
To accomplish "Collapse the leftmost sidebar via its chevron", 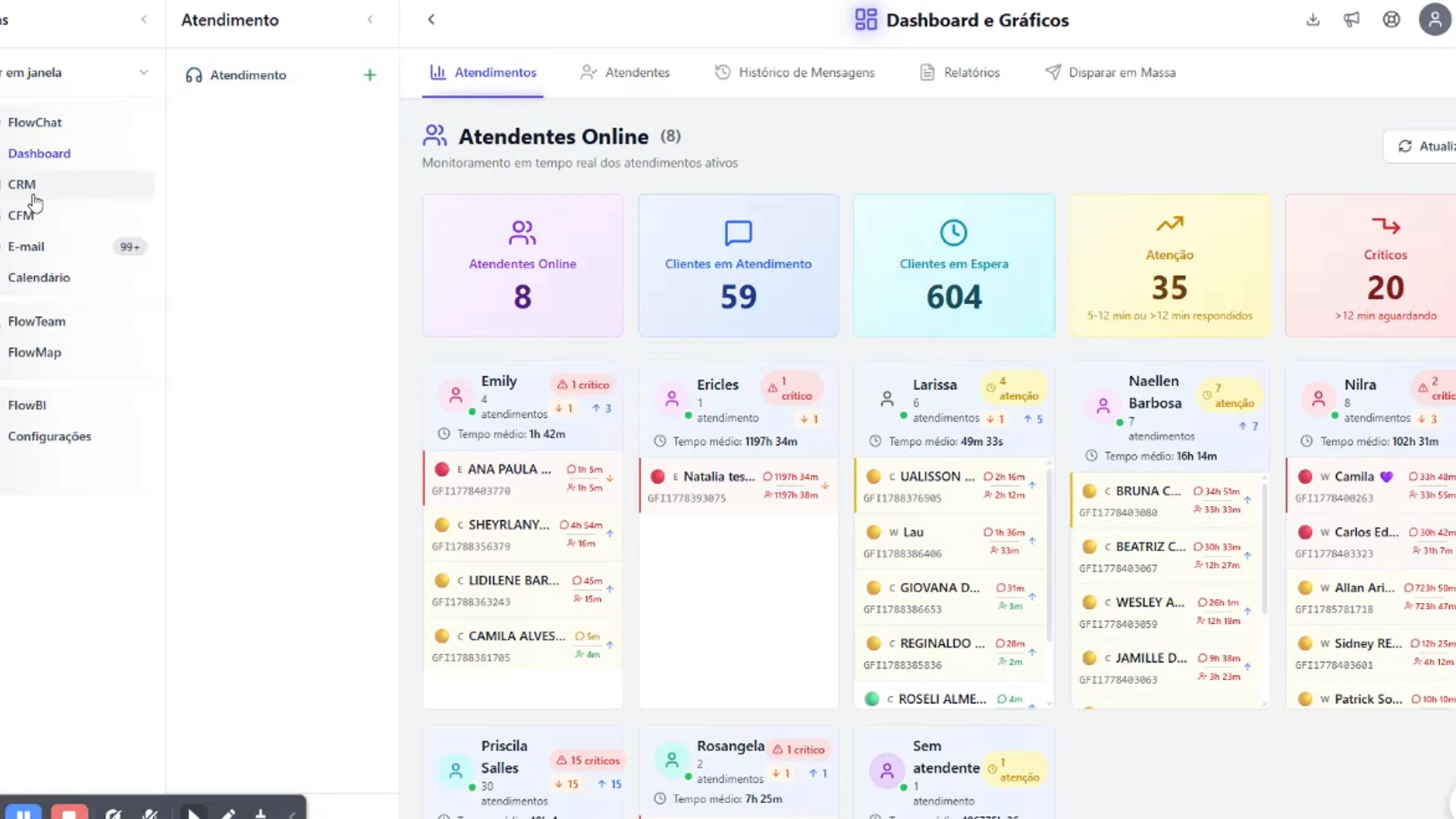I will tap(144, 20).
